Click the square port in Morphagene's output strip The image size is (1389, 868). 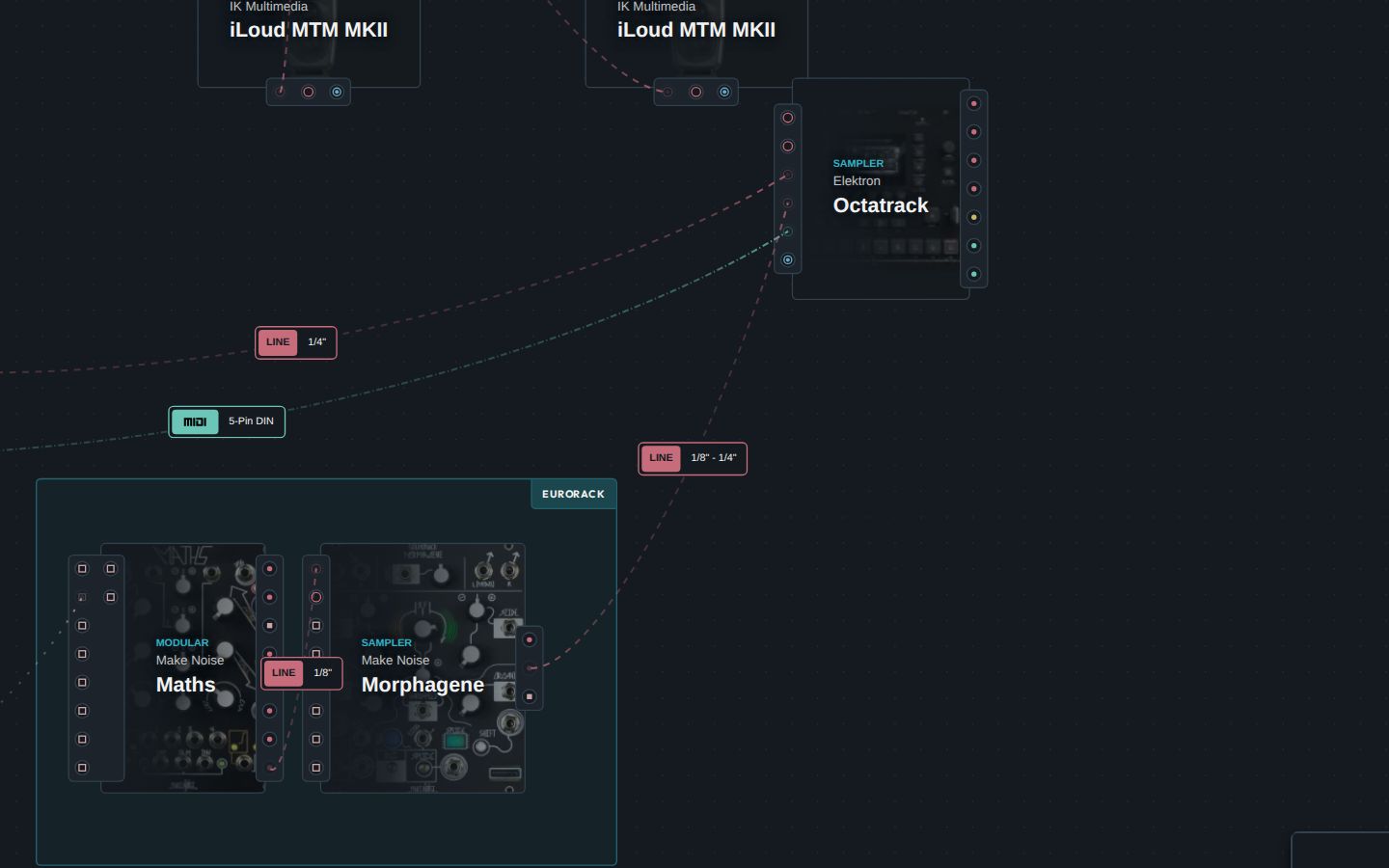(529, 696)
